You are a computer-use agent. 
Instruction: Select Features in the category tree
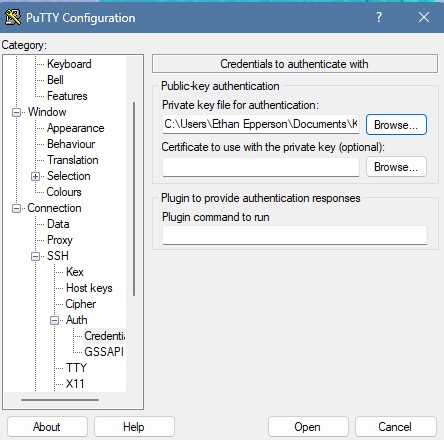pos(67,96)
